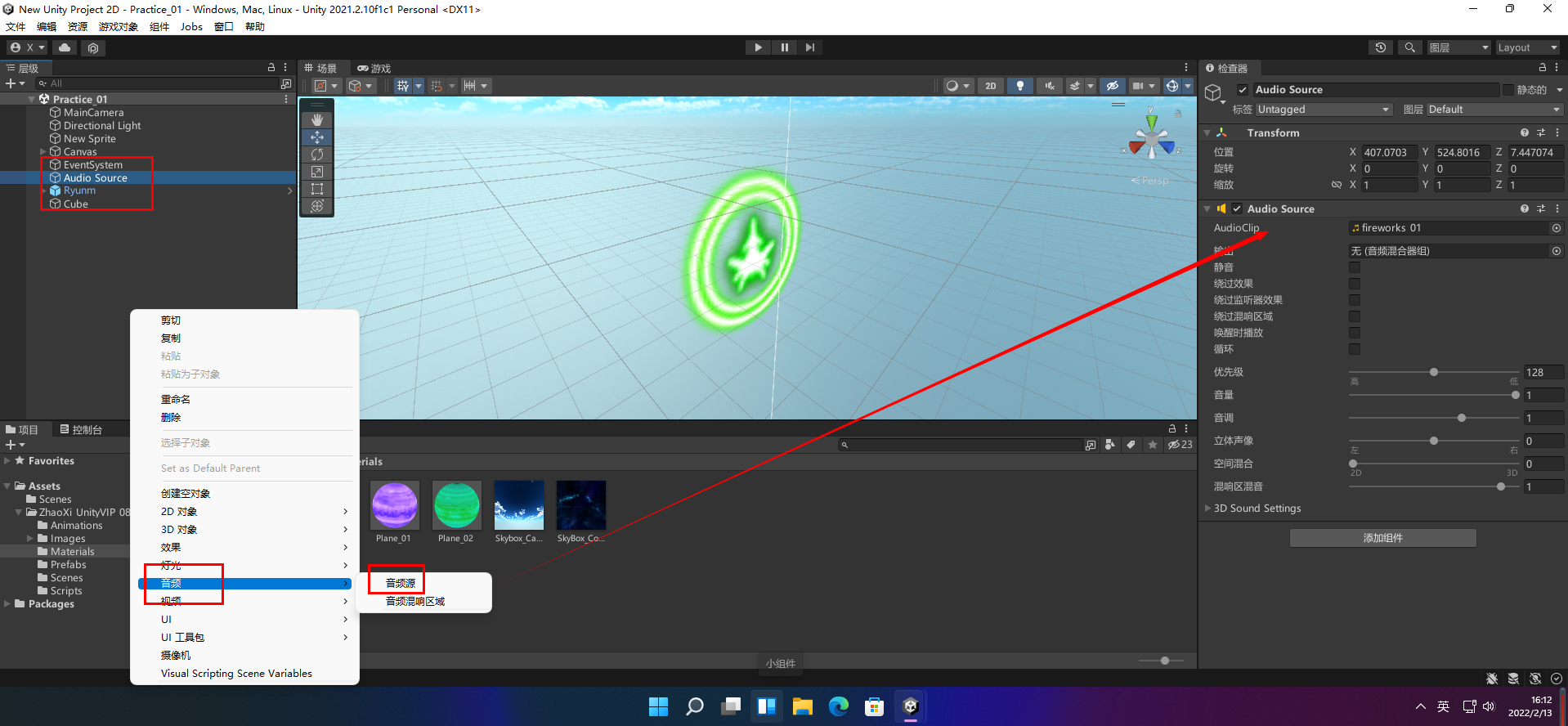Select audio reverb zone (音频混响区域) item
This screenshot has height=726, width=1568.
[x=415, y=601]
